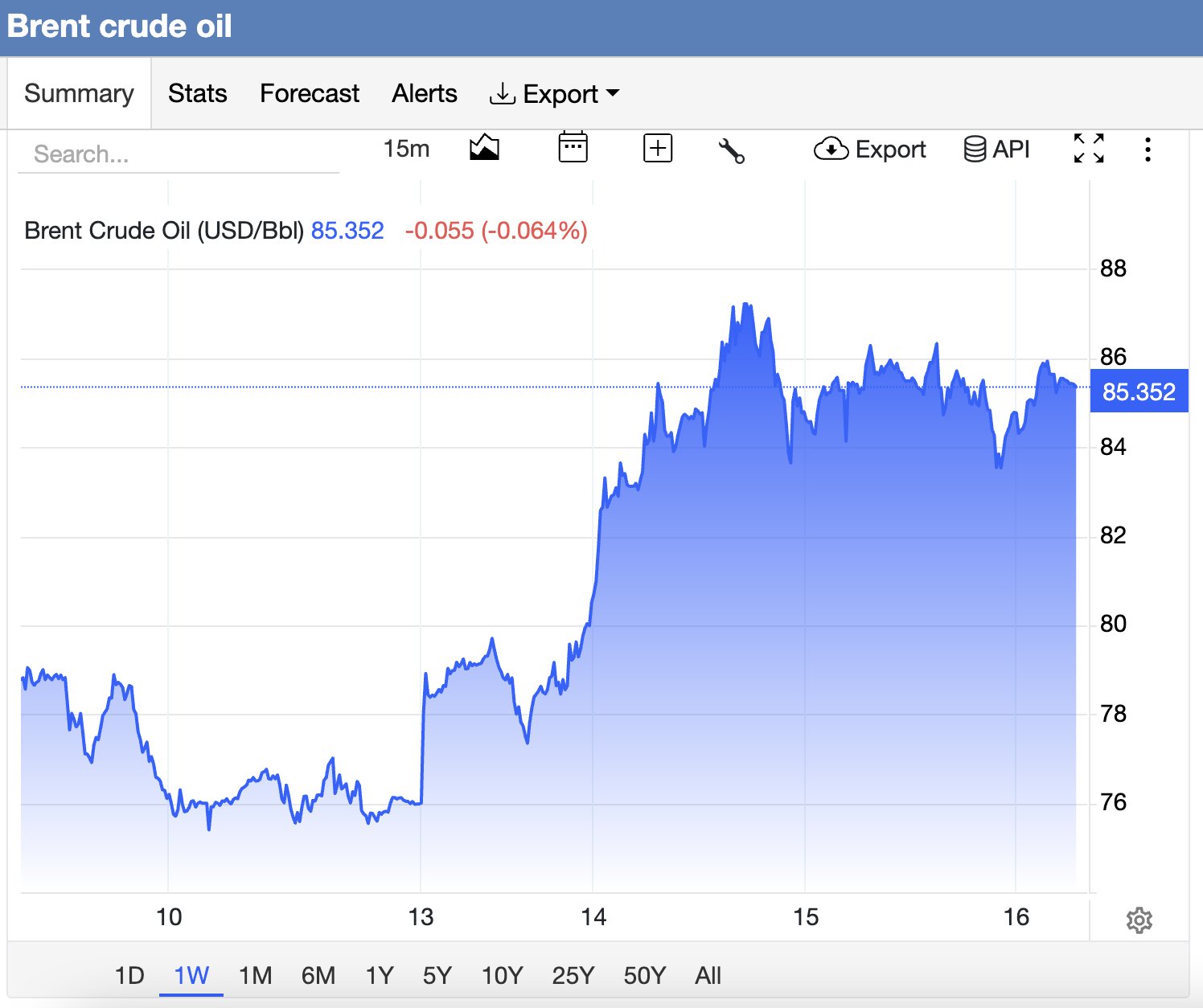1203x1008 pixels.
Task: Show All historical data range
Action: pyautogui.click(x=708, y=975)
